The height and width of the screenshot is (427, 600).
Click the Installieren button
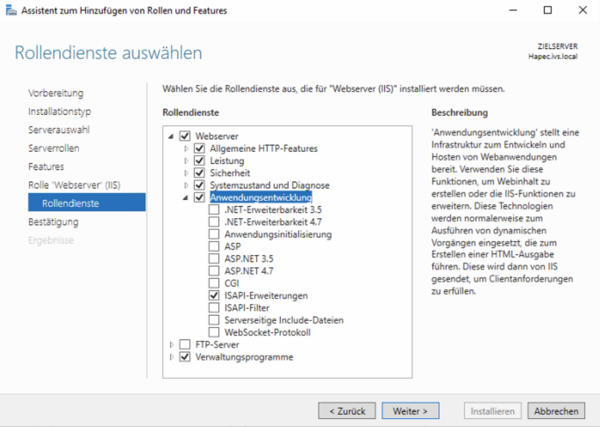click(x=492, y=411)
